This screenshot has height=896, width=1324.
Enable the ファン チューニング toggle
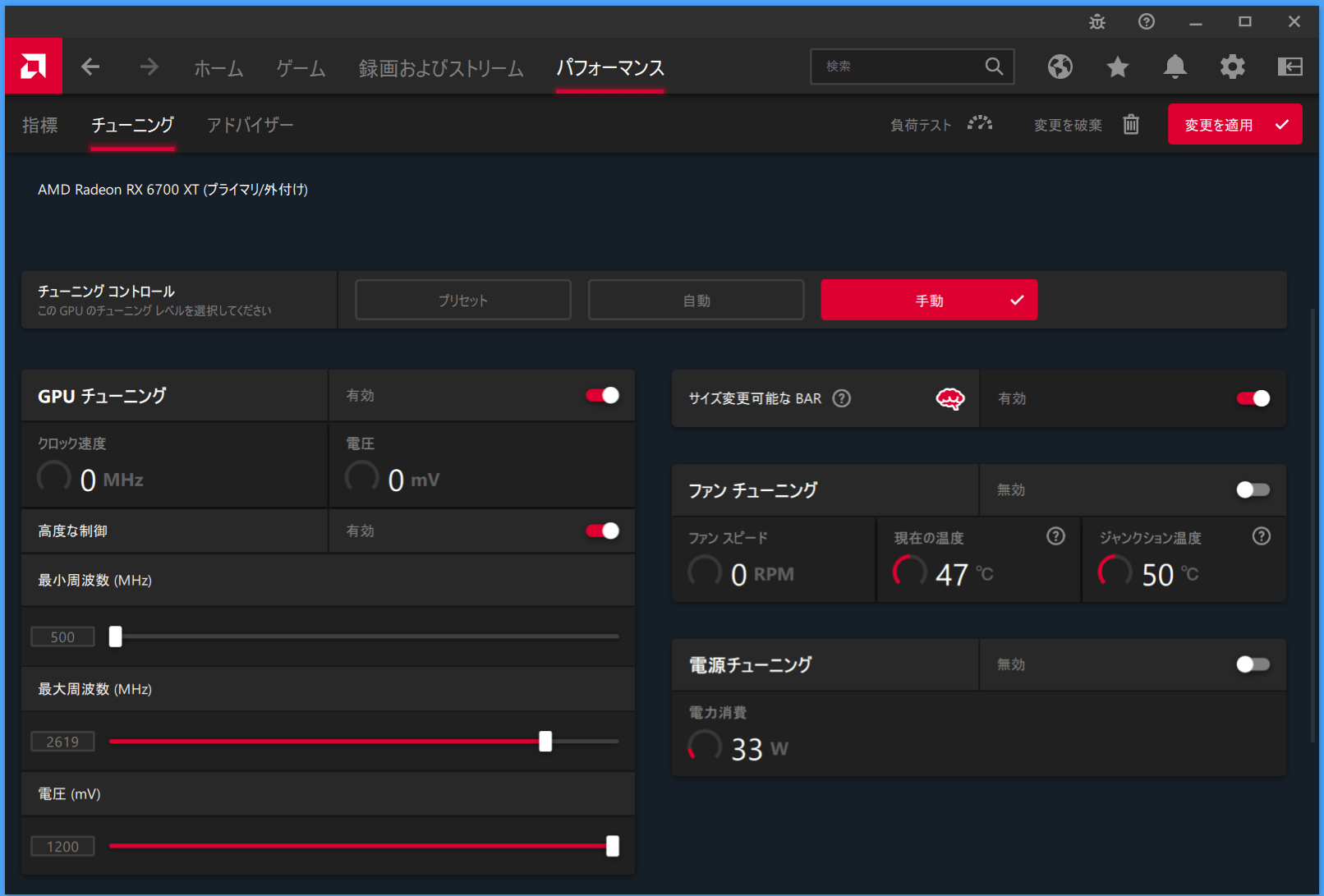tap(1253, 490)
